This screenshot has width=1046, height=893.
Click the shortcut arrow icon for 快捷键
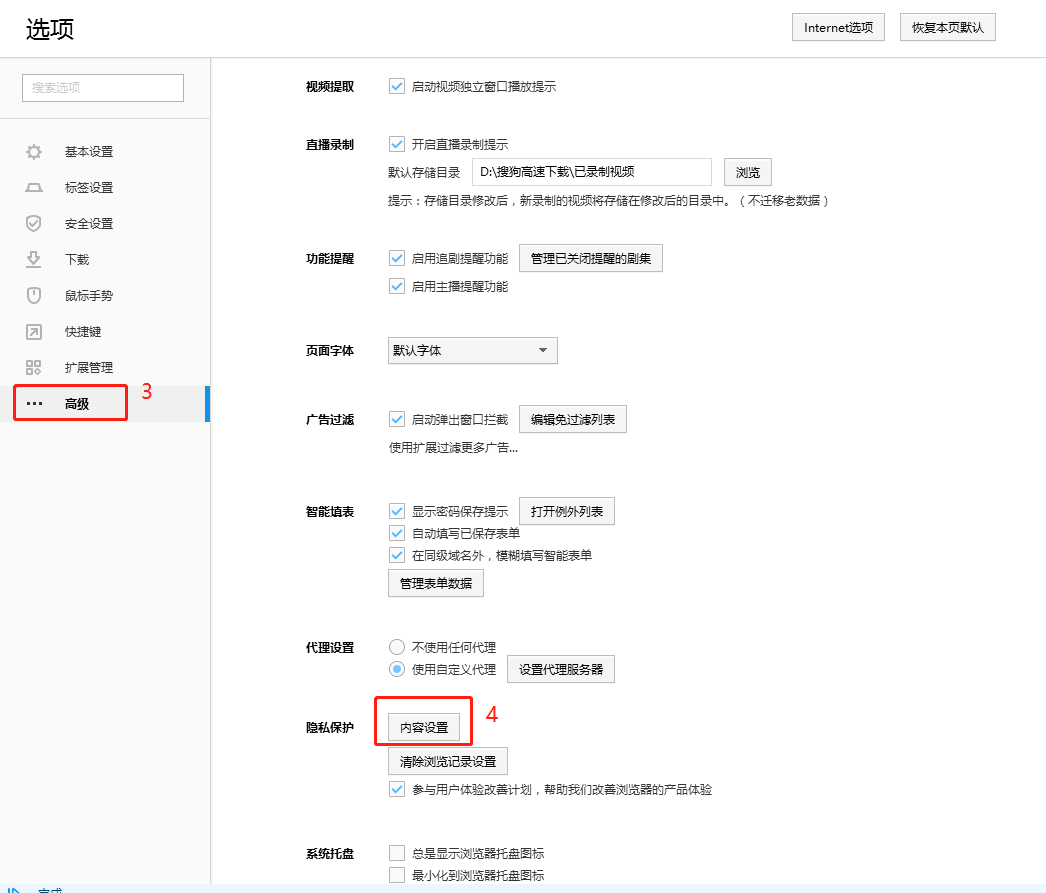coord(34,332)
